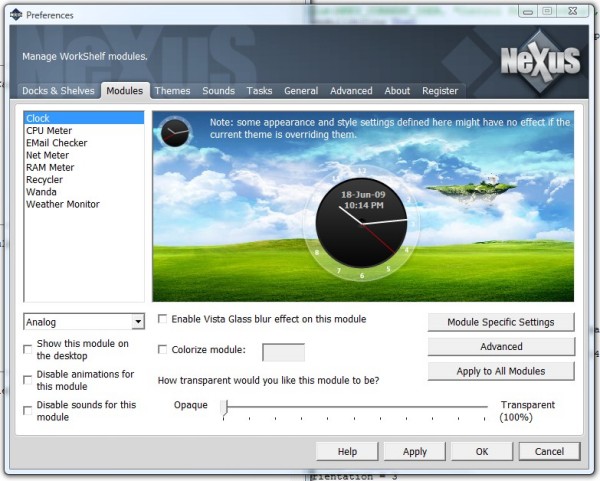600x481 pixels.
Task: Click the Nexus app icon in title bar
Action: 16,15
